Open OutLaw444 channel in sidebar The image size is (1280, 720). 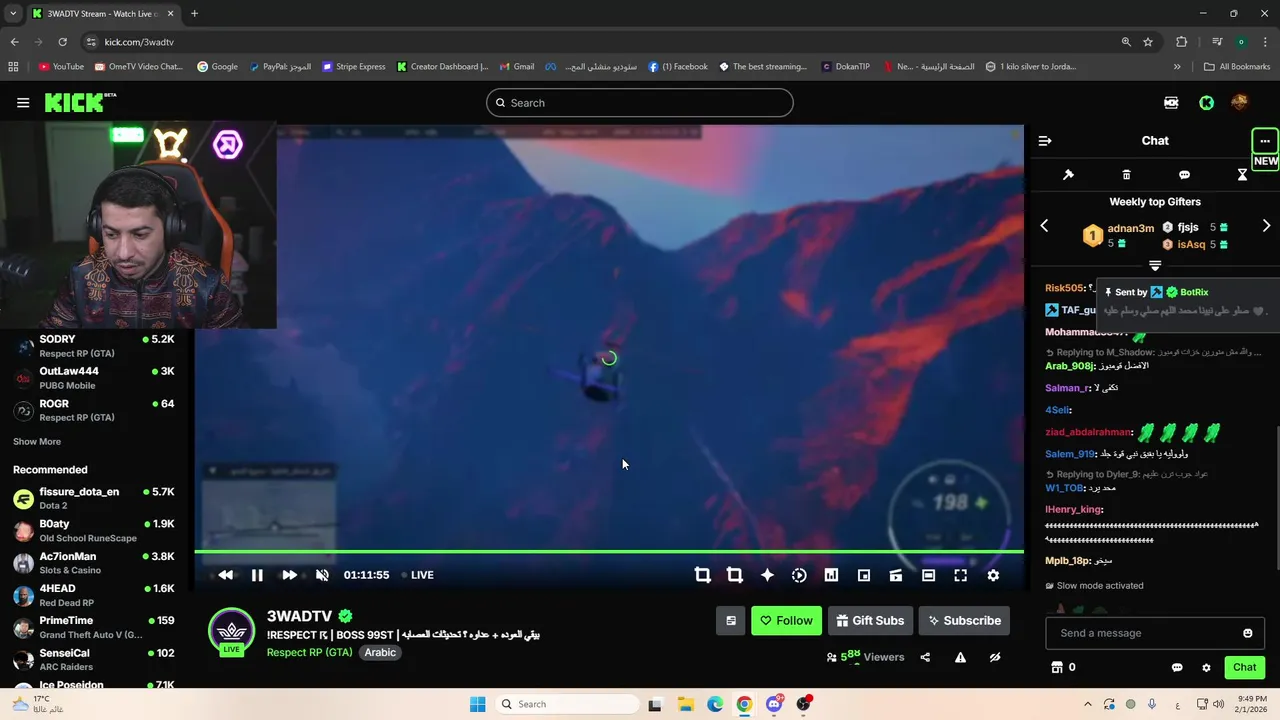(94, 378)
